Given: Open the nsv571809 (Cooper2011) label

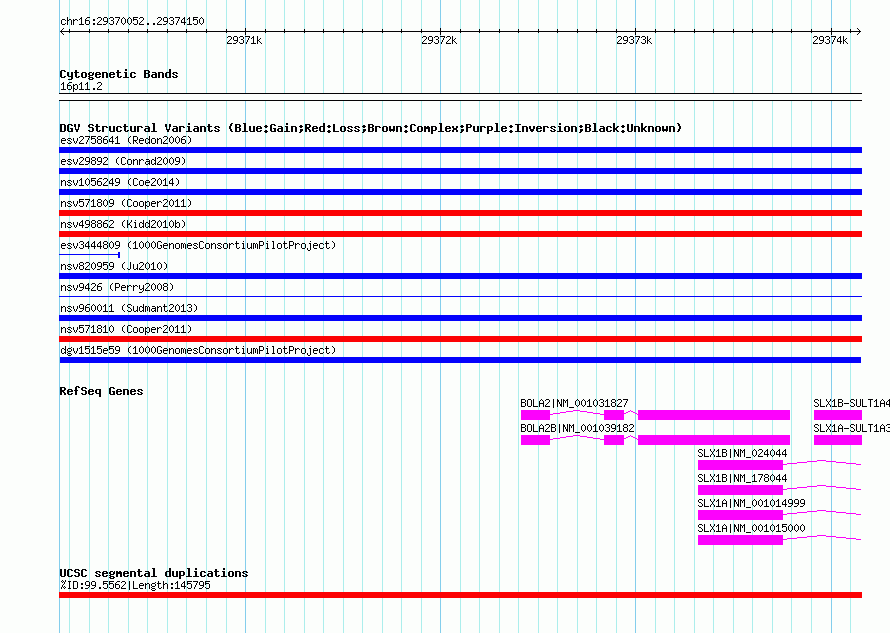Looking at the screenshot, I should (126, 203).
